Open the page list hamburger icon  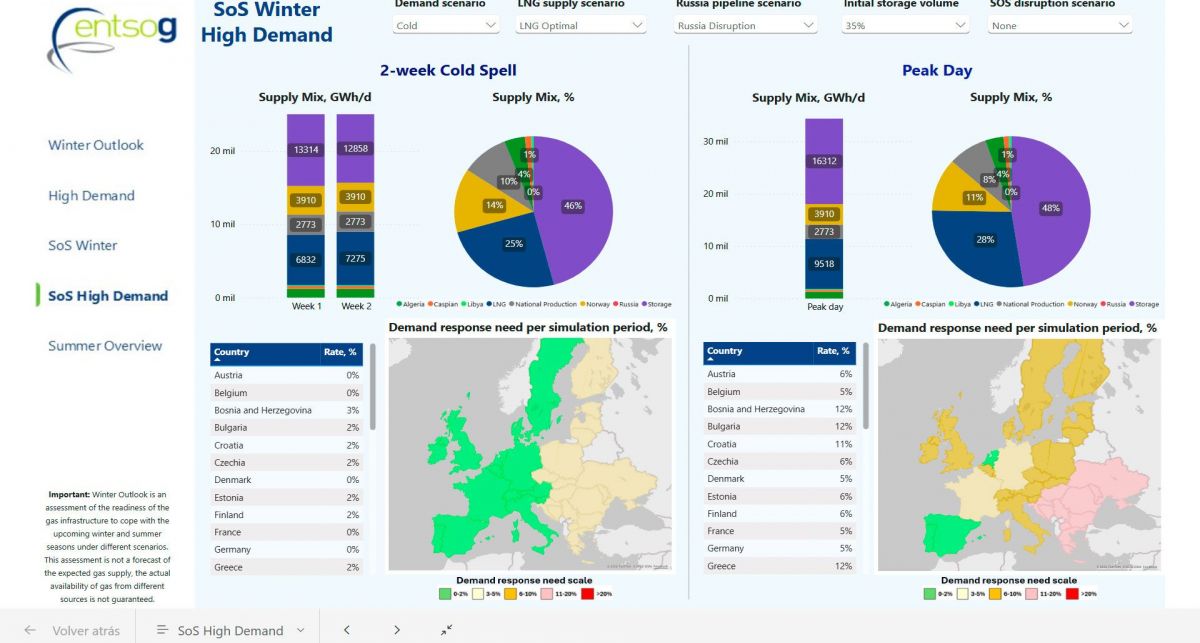pos(162,631)
